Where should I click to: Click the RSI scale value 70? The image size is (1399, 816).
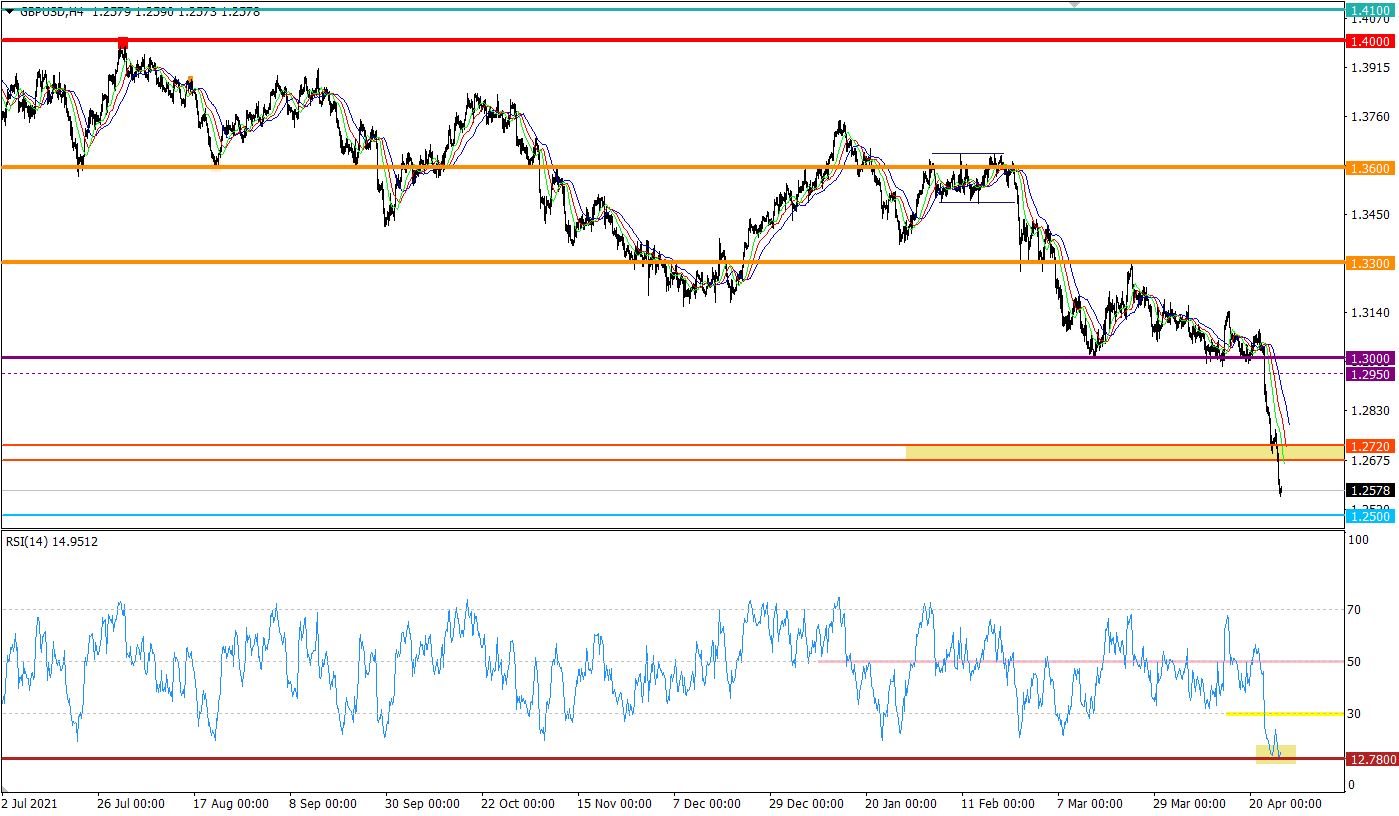tap(1356, 609)
